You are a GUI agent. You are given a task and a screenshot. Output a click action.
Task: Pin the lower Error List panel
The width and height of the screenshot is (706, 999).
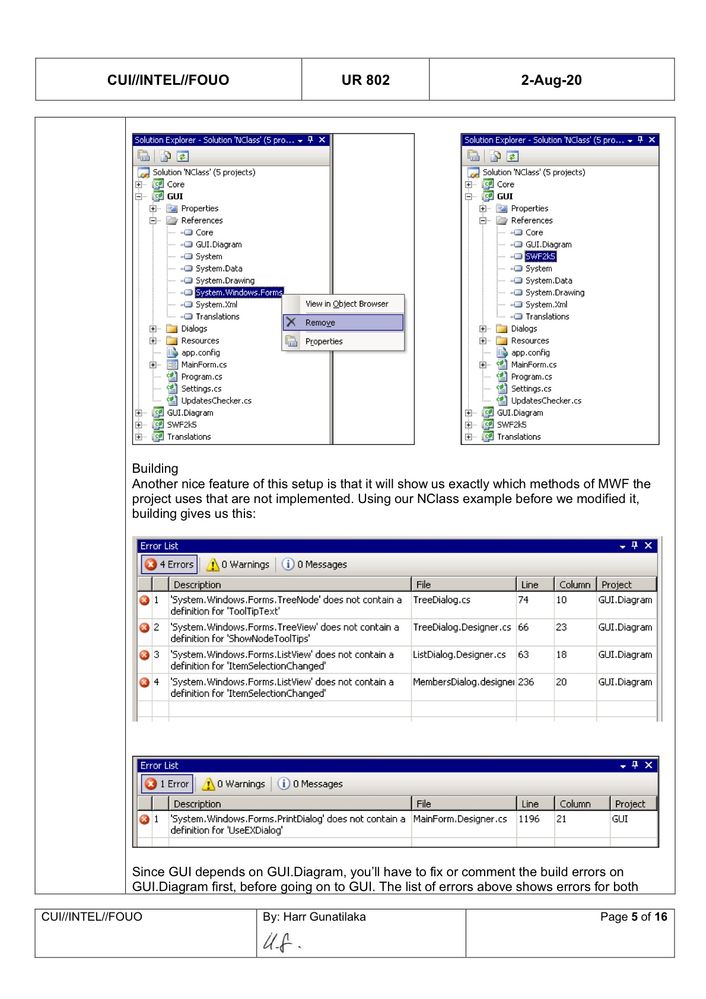click(635, 765)
